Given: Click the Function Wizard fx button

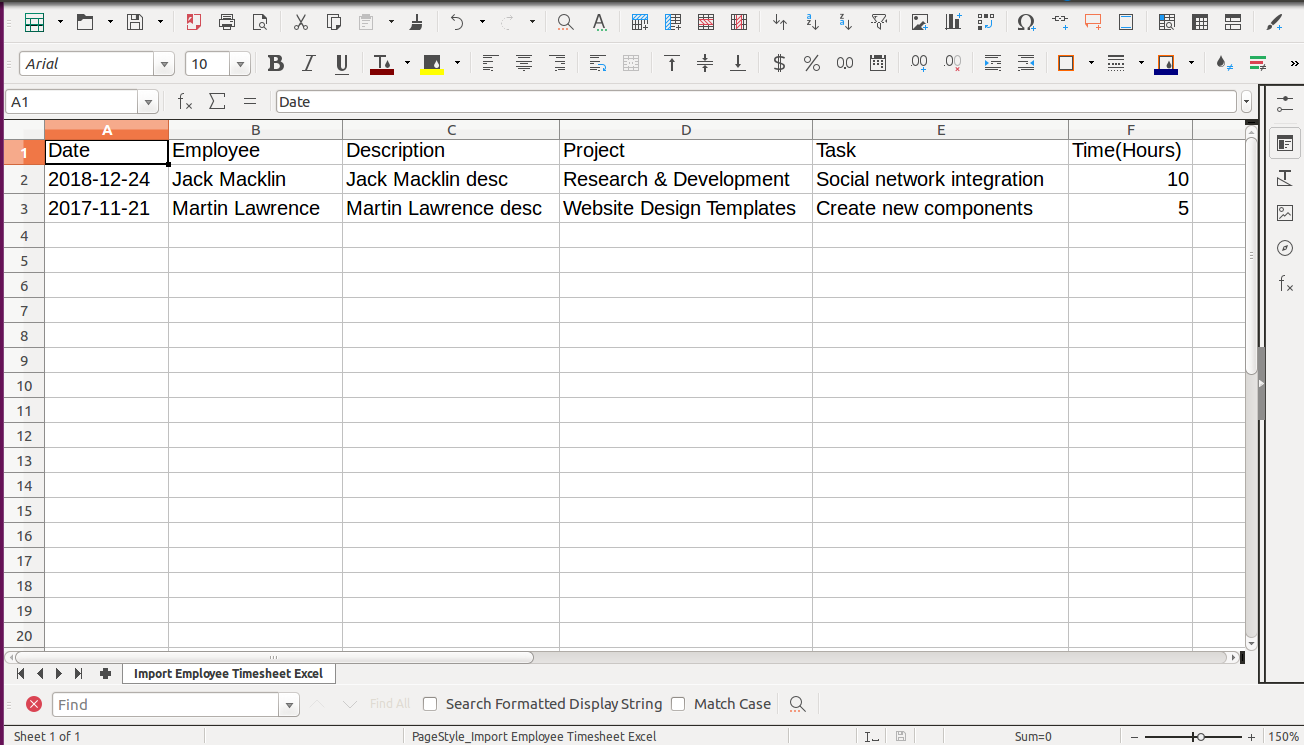Looking at the screenshot, I should tap(185, 102).
